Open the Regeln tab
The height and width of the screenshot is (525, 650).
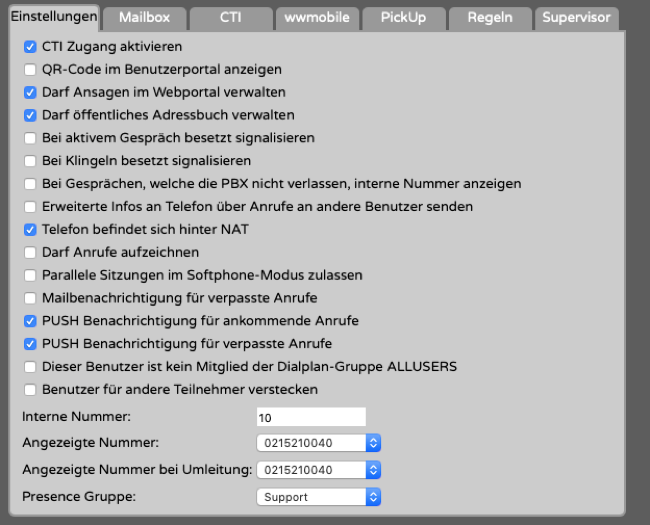point(488,18)
